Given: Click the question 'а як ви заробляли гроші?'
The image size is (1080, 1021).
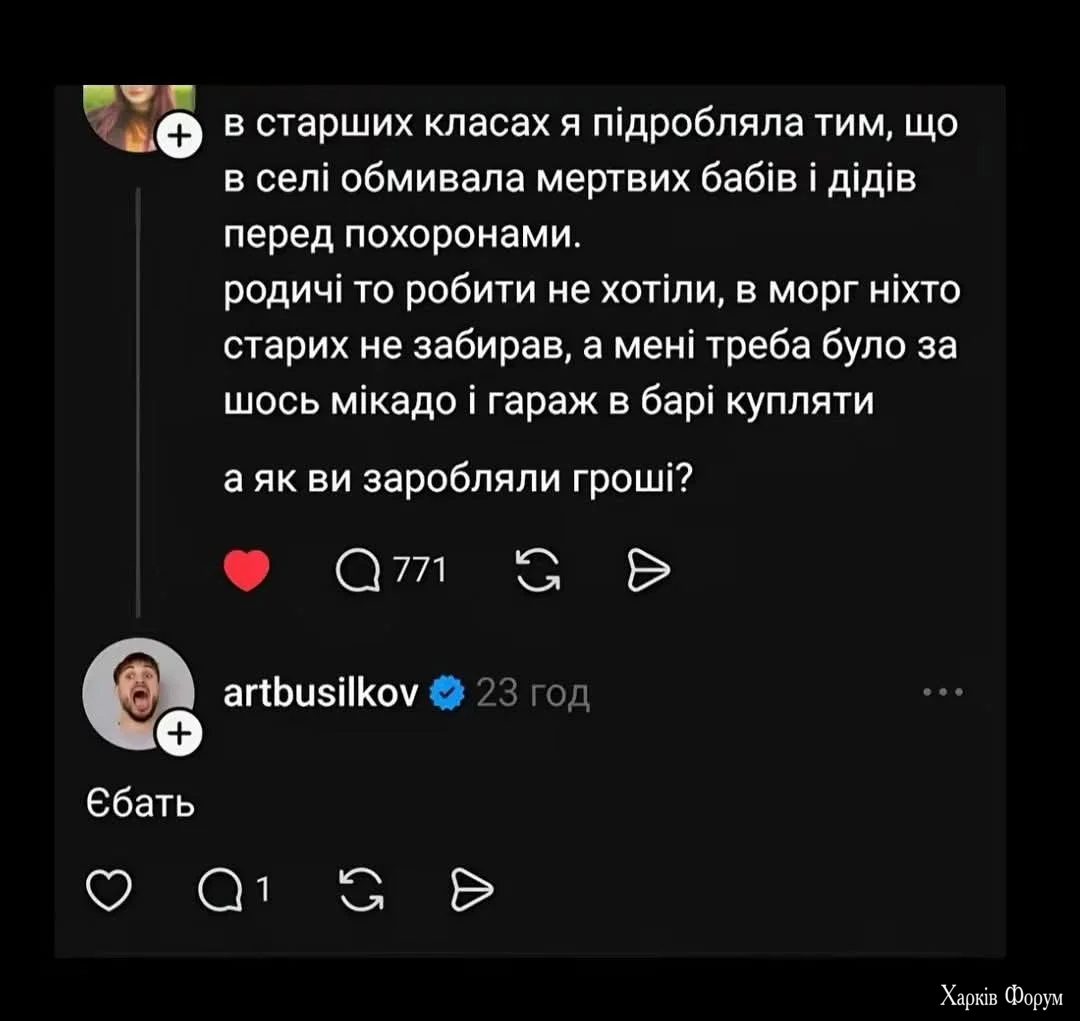Looking at the screenshot, I should pyautogui.click(x=458, y=479).
